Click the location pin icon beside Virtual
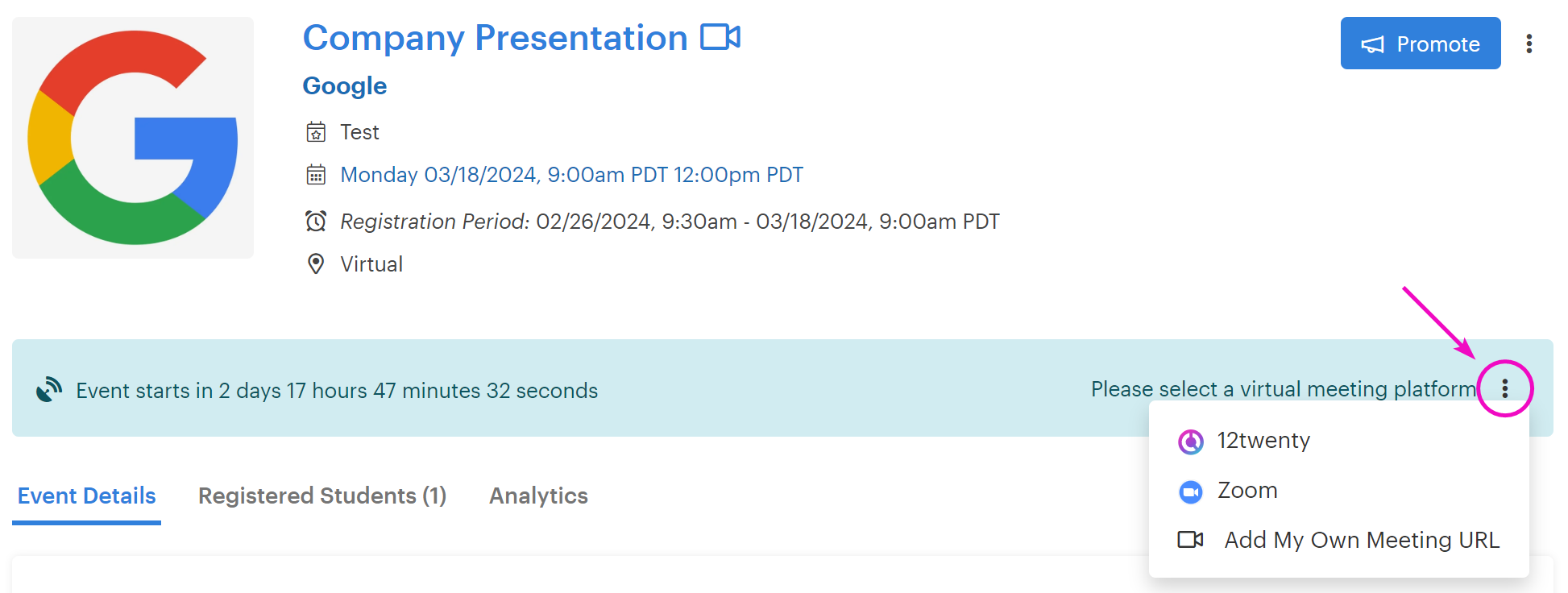Image resolution: width=1568 pixels, height=593 pixels. pyautogui.click(x=316, y=264)
